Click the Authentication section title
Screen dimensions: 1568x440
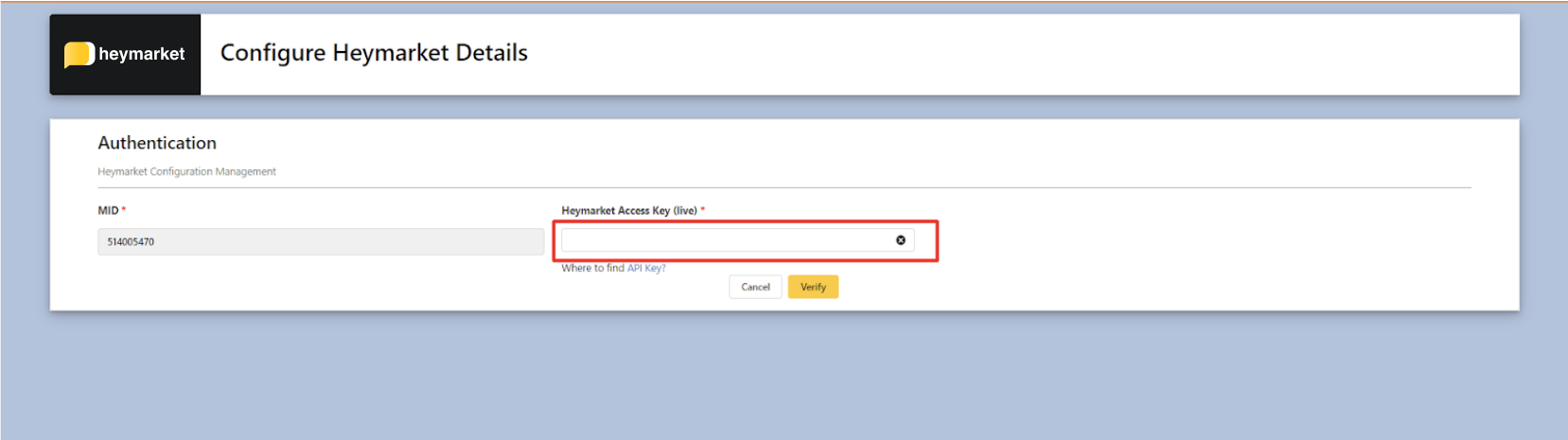[157, 143]
